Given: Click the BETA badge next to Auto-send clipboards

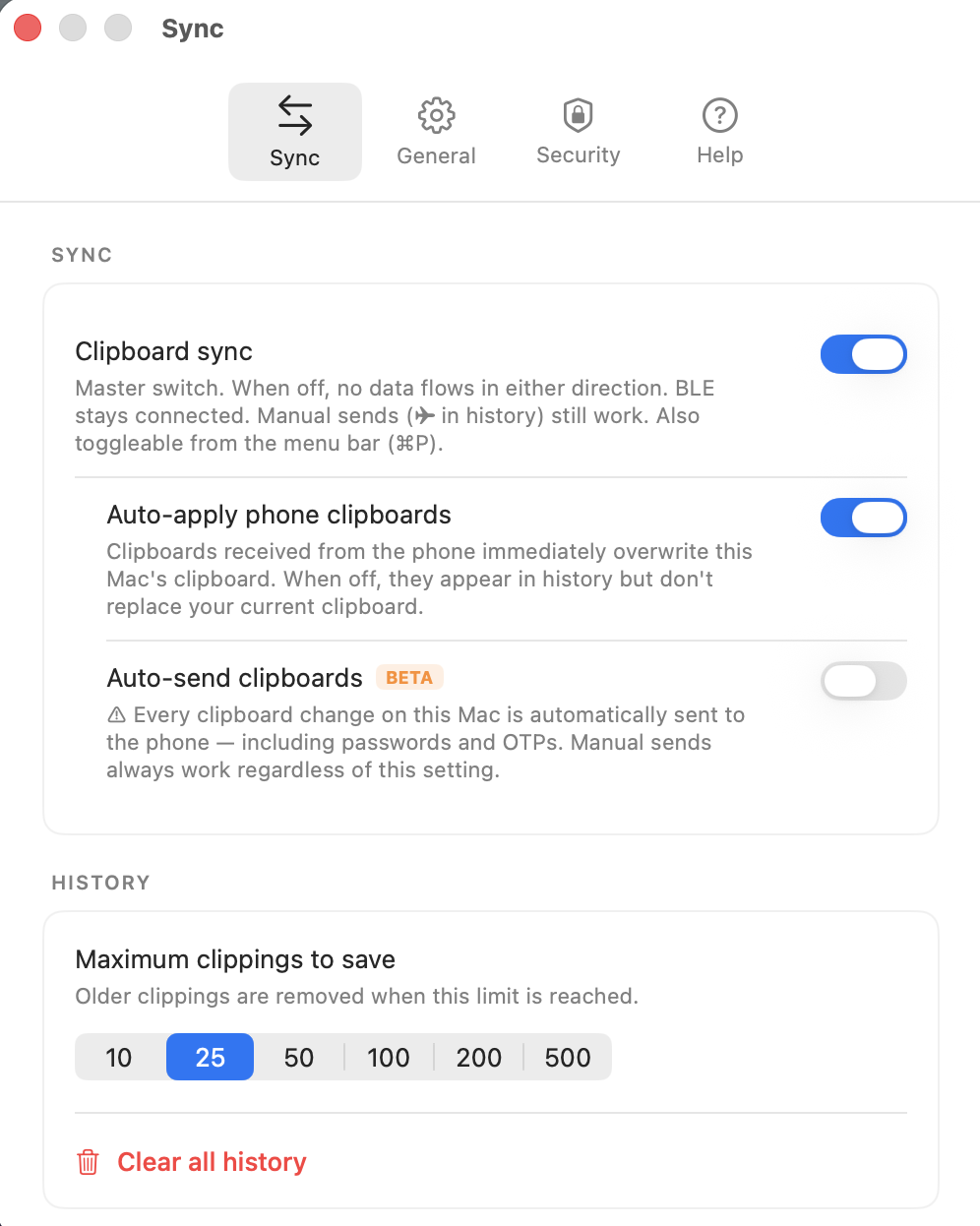Looking at the screenshot, I should (x=409, y=677).
